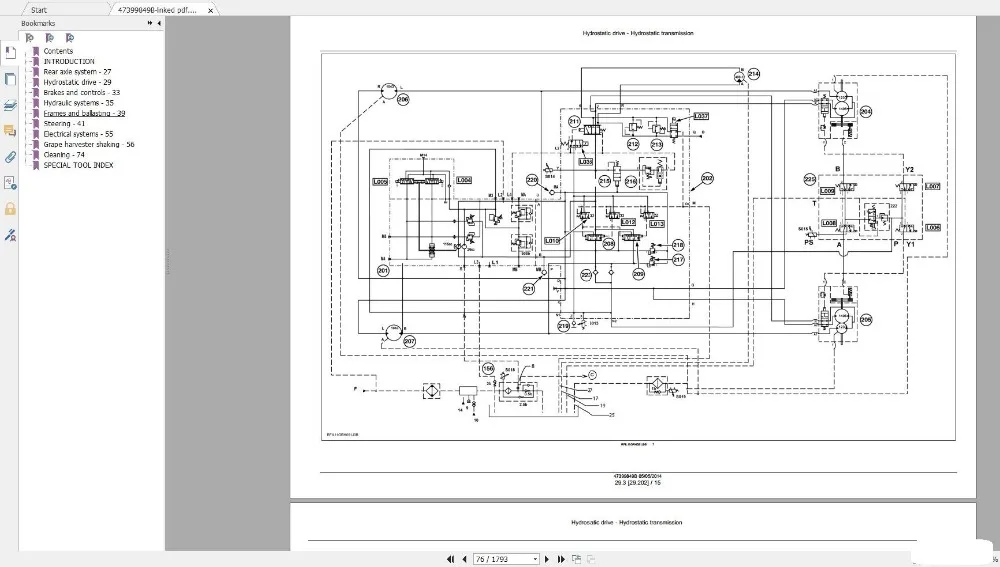This screenshot has height=567, width=1000.
Task: Go to Hydrostatic drive - 29 bookmark
Action: (77, 82)
